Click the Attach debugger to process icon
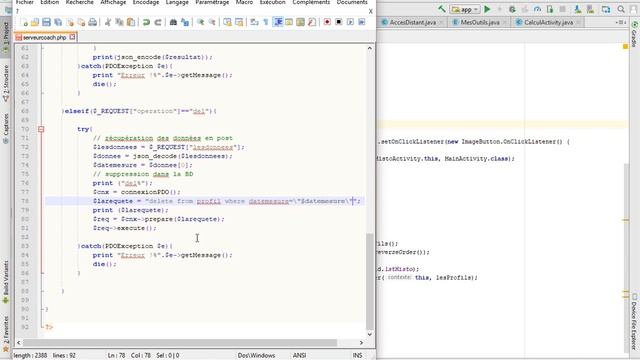Screen dimensions: 640x360 coord(550,9)
